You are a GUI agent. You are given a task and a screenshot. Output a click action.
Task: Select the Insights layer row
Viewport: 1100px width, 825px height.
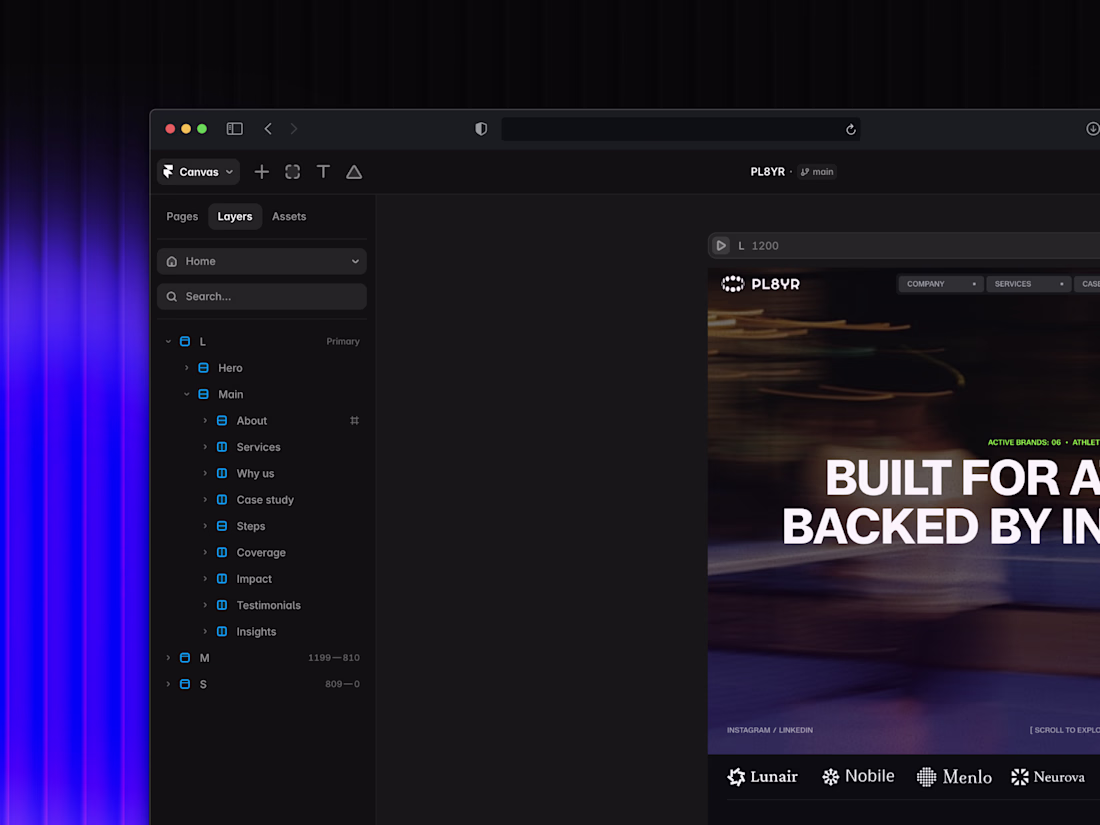click(x=262, y=631)
